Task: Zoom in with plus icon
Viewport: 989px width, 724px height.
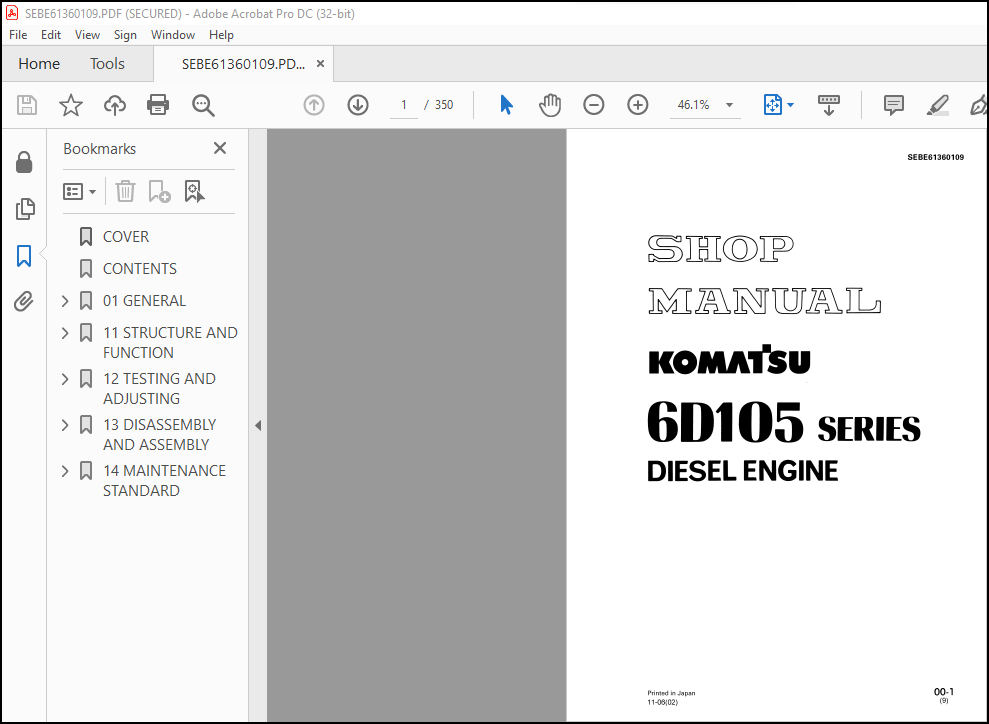Action: (x=638, y=105)
